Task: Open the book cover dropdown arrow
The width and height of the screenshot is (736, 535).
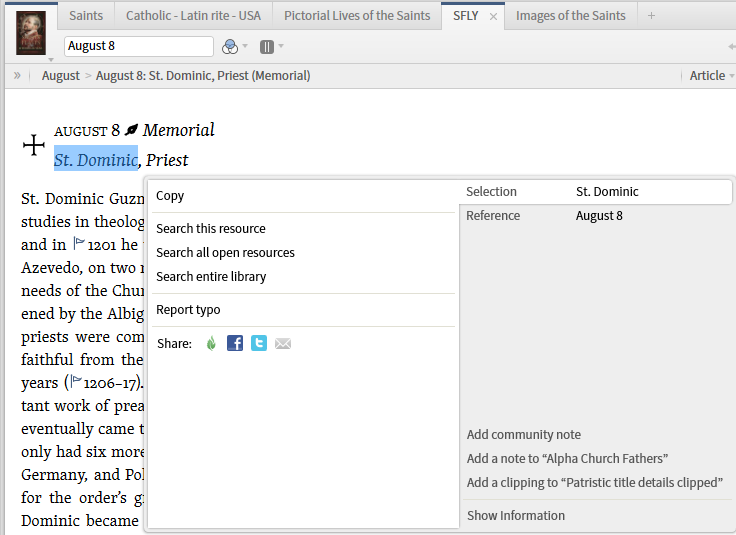Action: pyautogui.click(x=51, y=58)
